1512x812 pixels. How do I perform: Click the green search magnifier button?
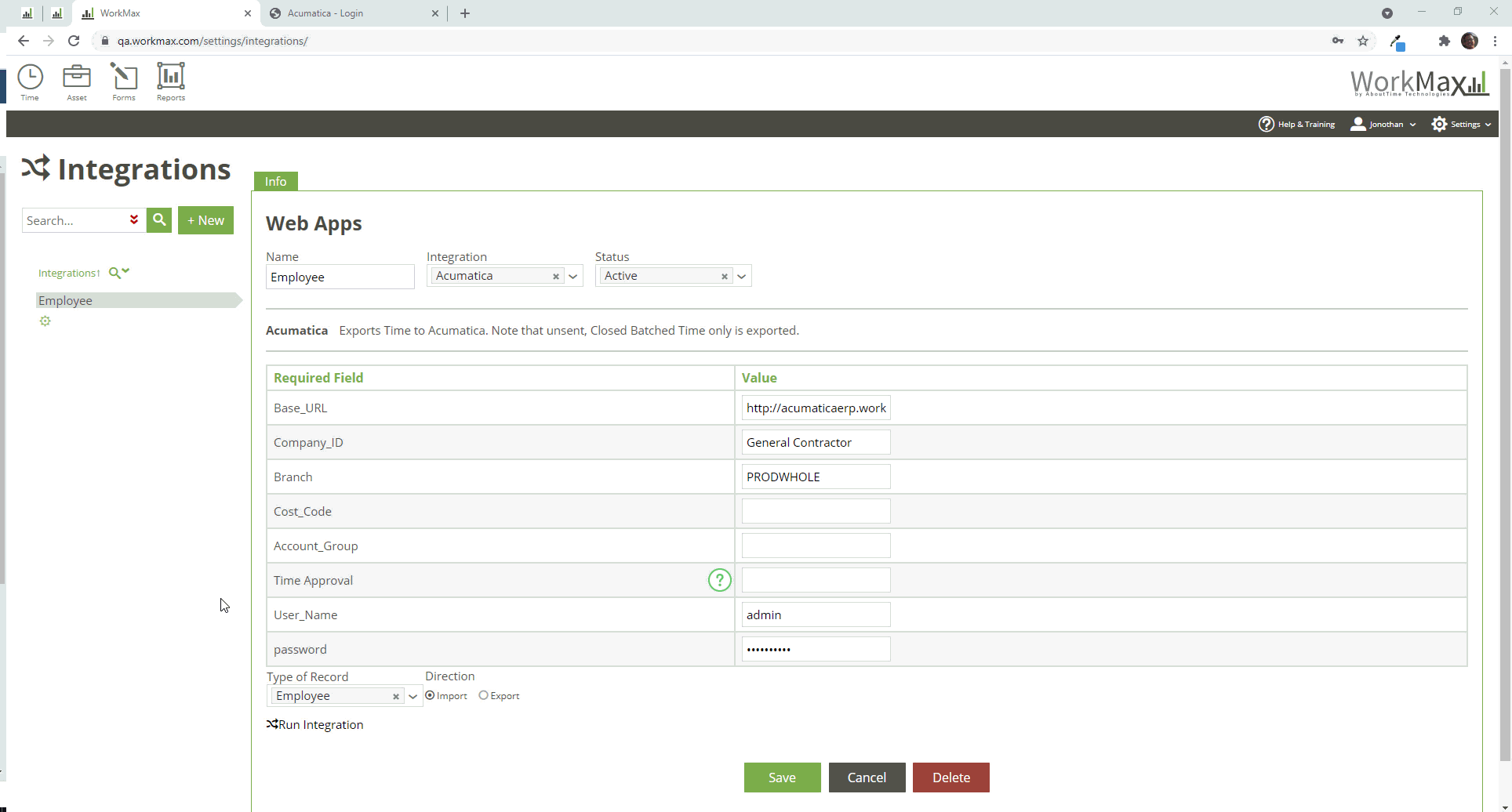pos(159,220)
